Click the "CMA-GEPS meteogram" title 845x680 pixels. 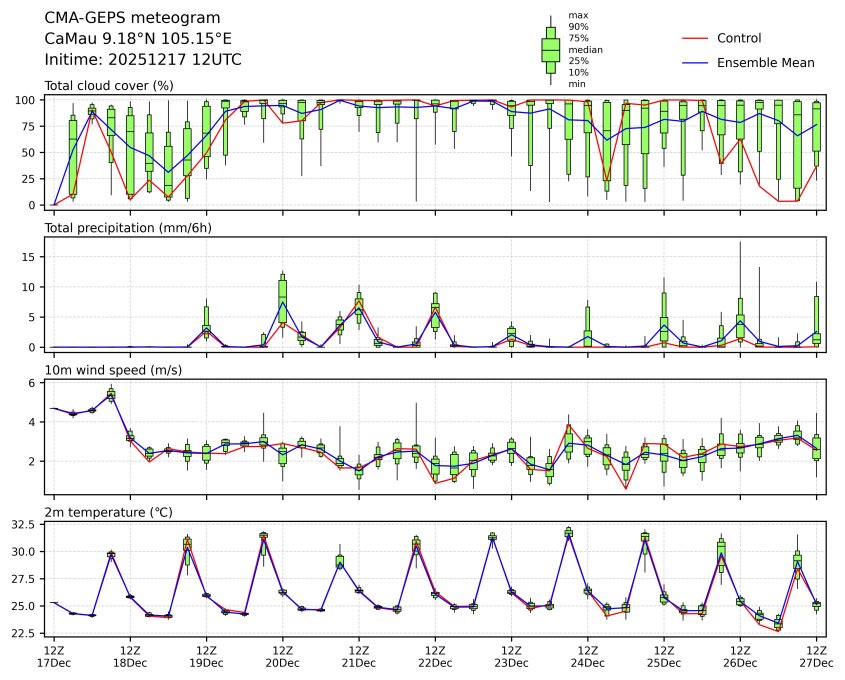click(119, 18)
